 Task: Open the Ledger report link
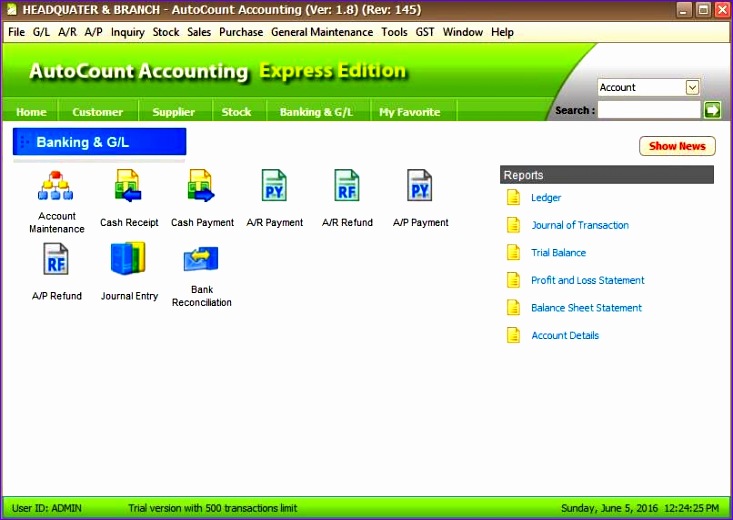[x=546, y=198]
